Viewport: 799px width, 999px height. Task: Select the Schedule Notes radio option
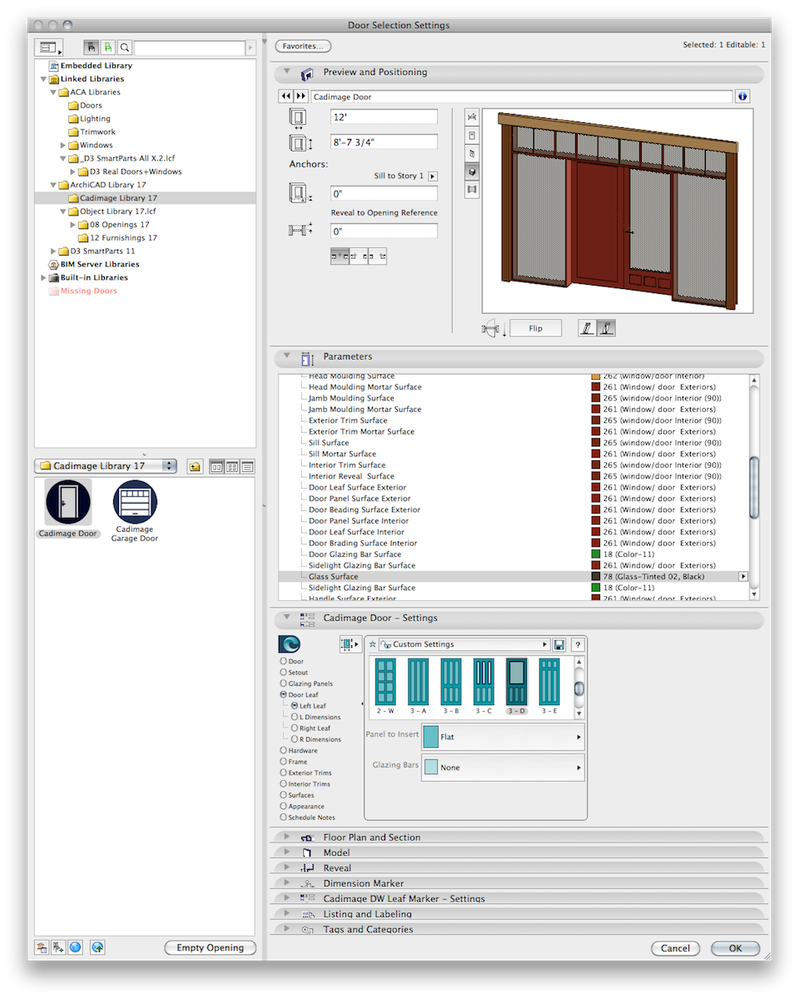pyautogui.click(x=283, y=817)
